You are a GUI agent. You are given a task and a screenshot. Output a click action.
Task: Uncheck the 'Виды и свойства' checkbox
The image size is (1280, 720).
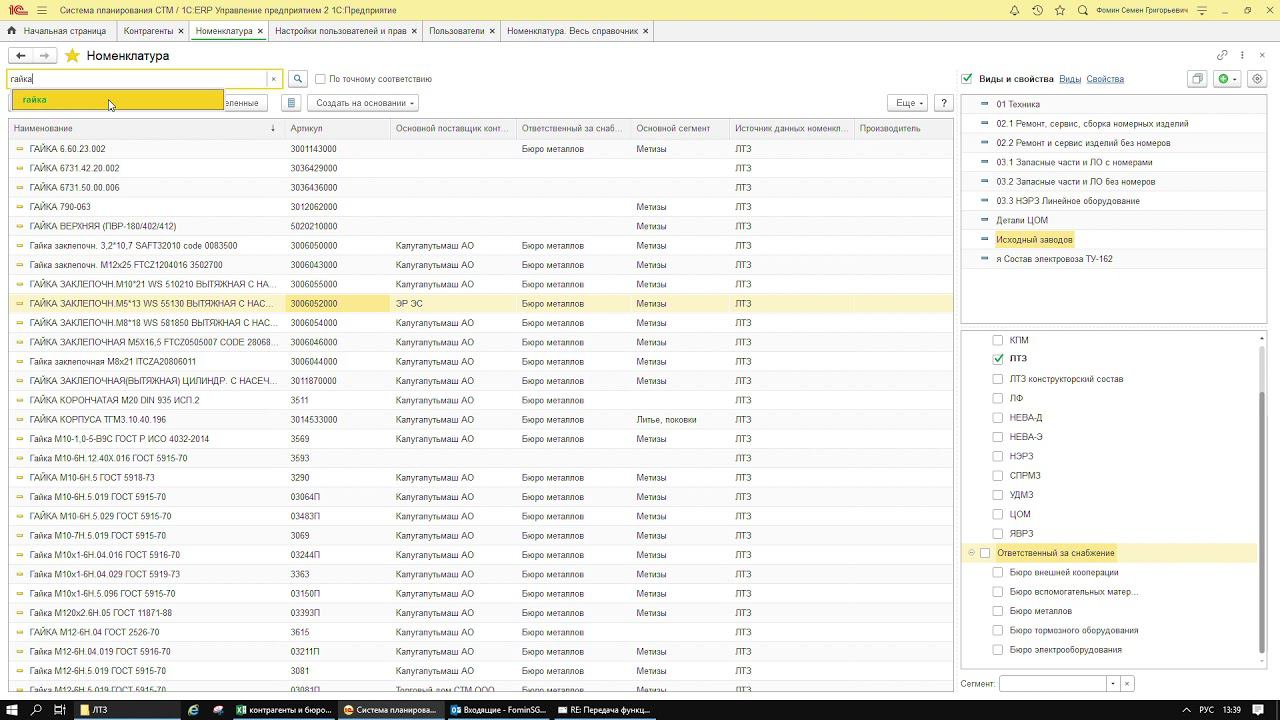coord(967,79)
